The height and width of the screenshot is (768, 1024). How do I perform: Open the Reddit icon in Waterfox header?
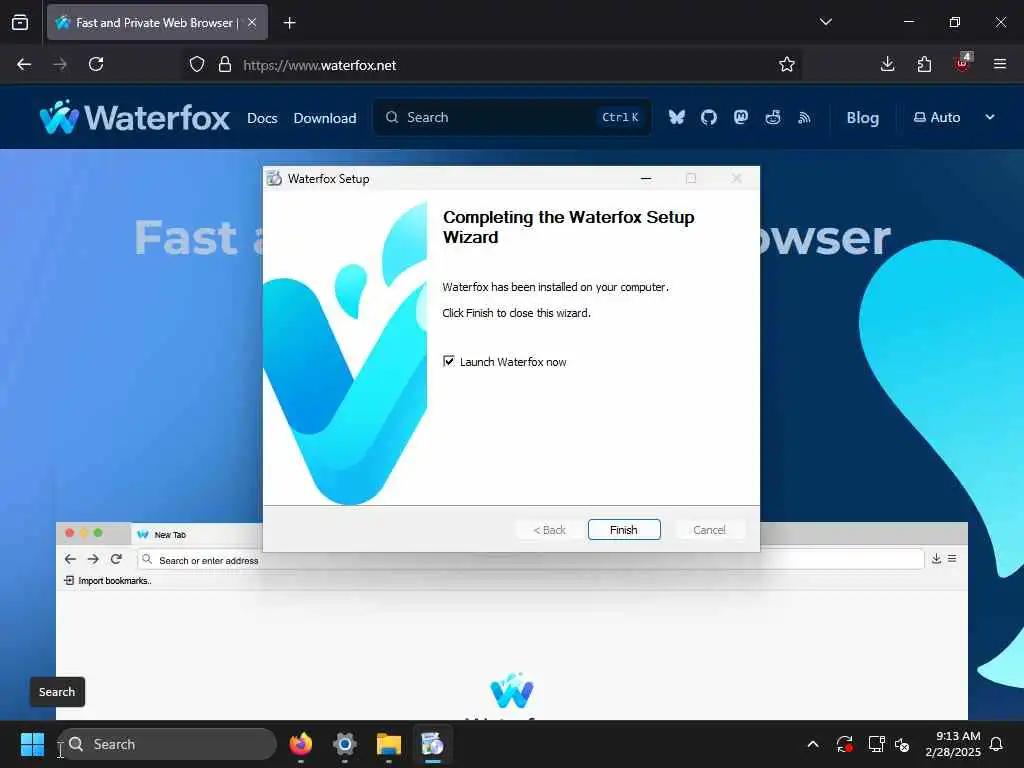click(773, 118)
